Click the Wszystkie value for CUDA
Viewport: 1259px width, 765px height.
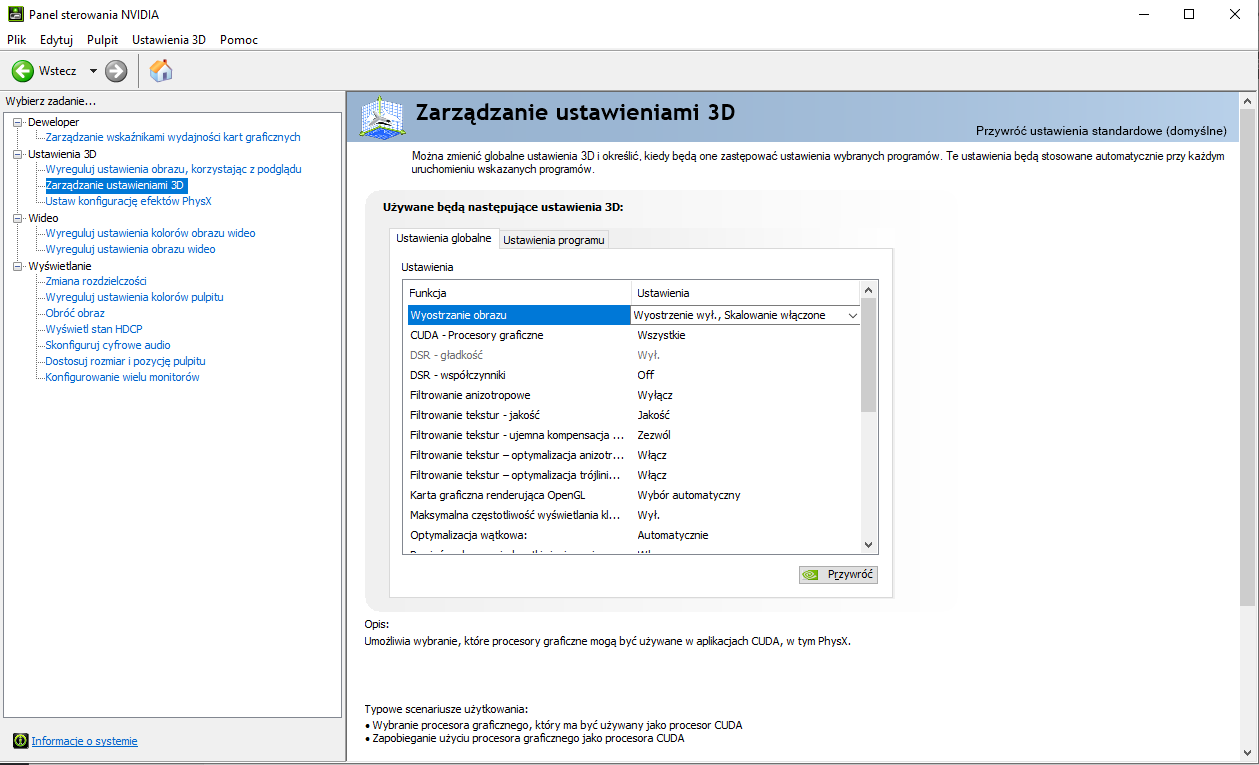661,335
